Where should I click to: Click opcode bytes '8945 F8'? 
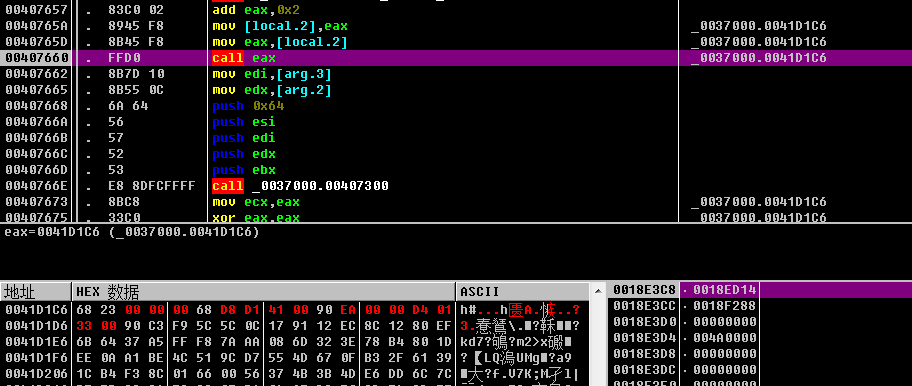click(x=136, y=26)
